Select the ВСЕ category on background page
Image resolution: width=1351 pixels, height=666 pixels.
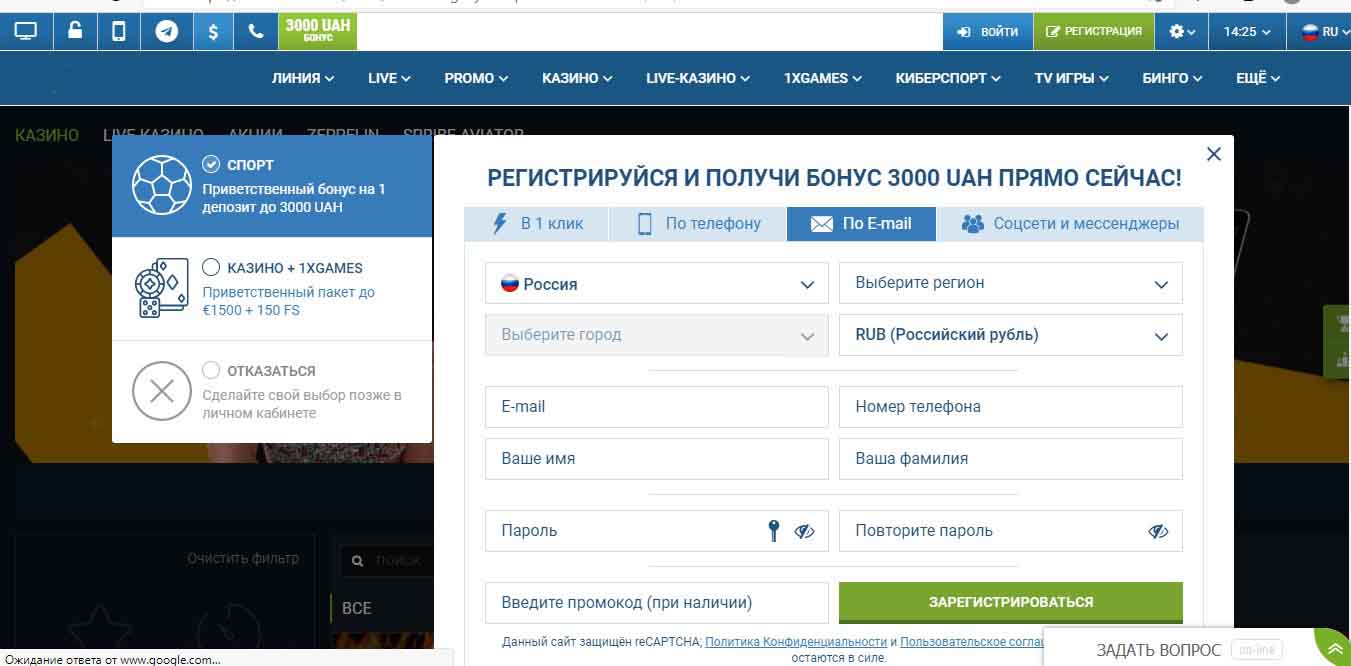[x=357, y=608]
